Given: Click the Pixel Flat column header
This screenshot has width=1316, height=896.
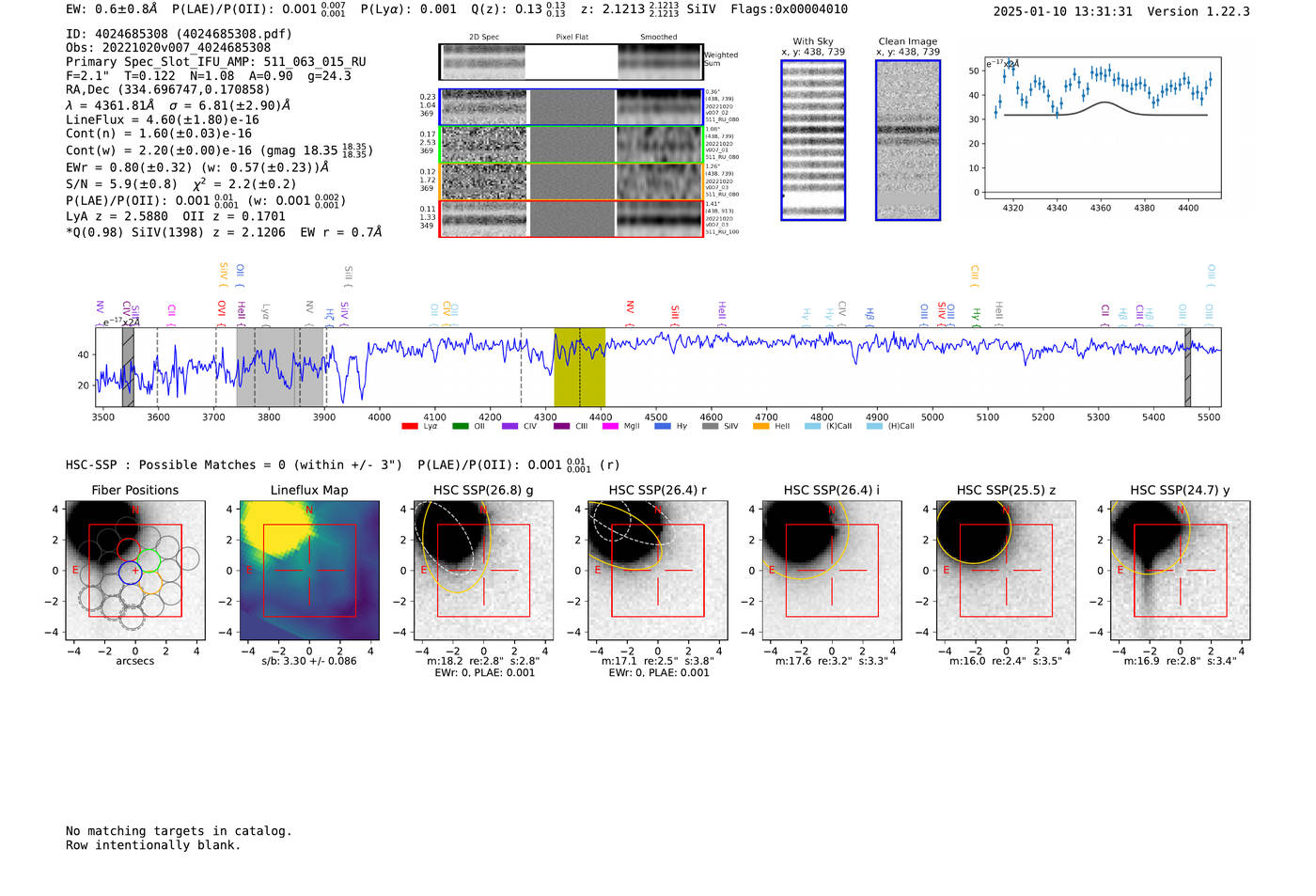Looking at the screenshot, I should coord(572,37).
